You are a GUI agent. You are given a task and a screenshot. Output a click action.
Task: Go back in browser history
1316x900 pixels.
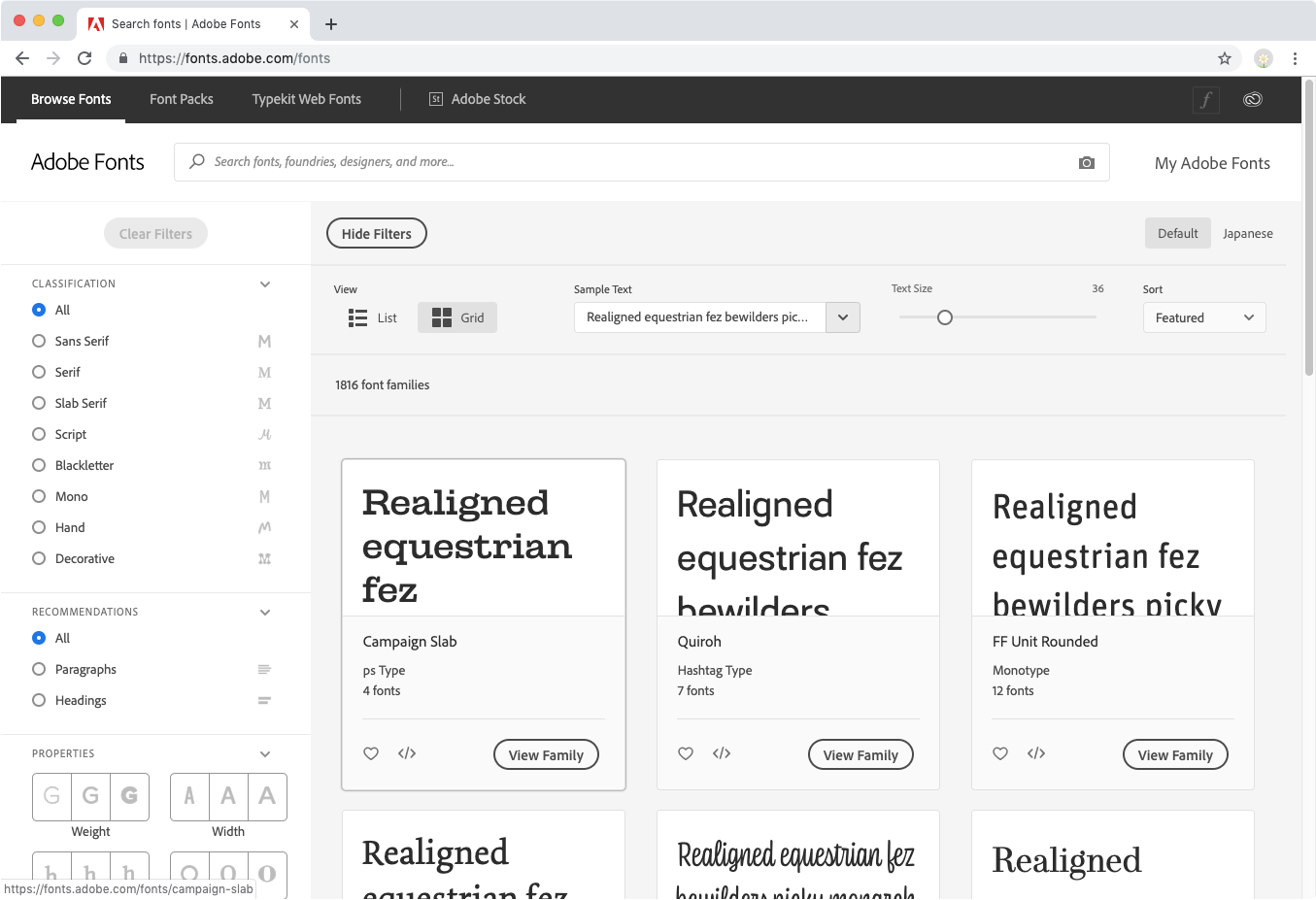22,58
